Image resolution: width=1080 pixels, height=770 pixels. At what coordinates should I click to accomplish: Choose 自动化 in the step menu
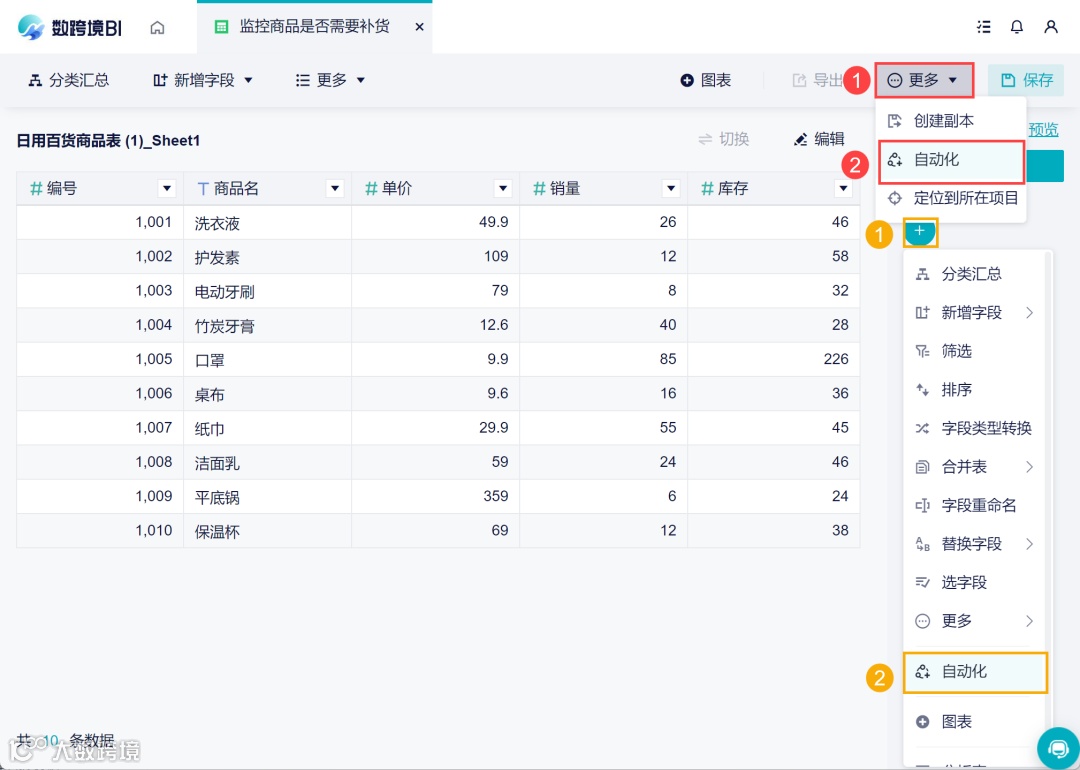[x=975, y=672]
